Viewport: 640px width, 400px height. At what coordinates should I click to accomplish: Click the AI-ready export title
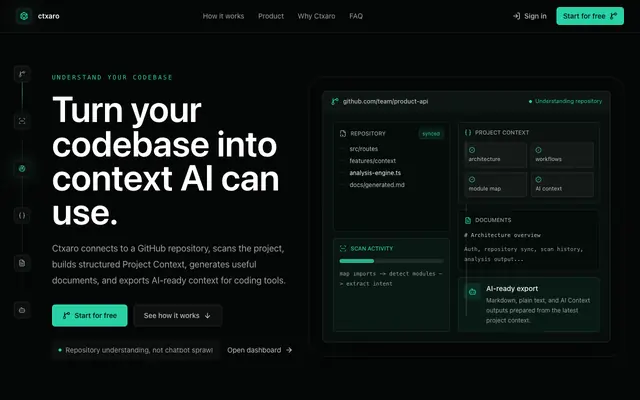coord(512,289)
